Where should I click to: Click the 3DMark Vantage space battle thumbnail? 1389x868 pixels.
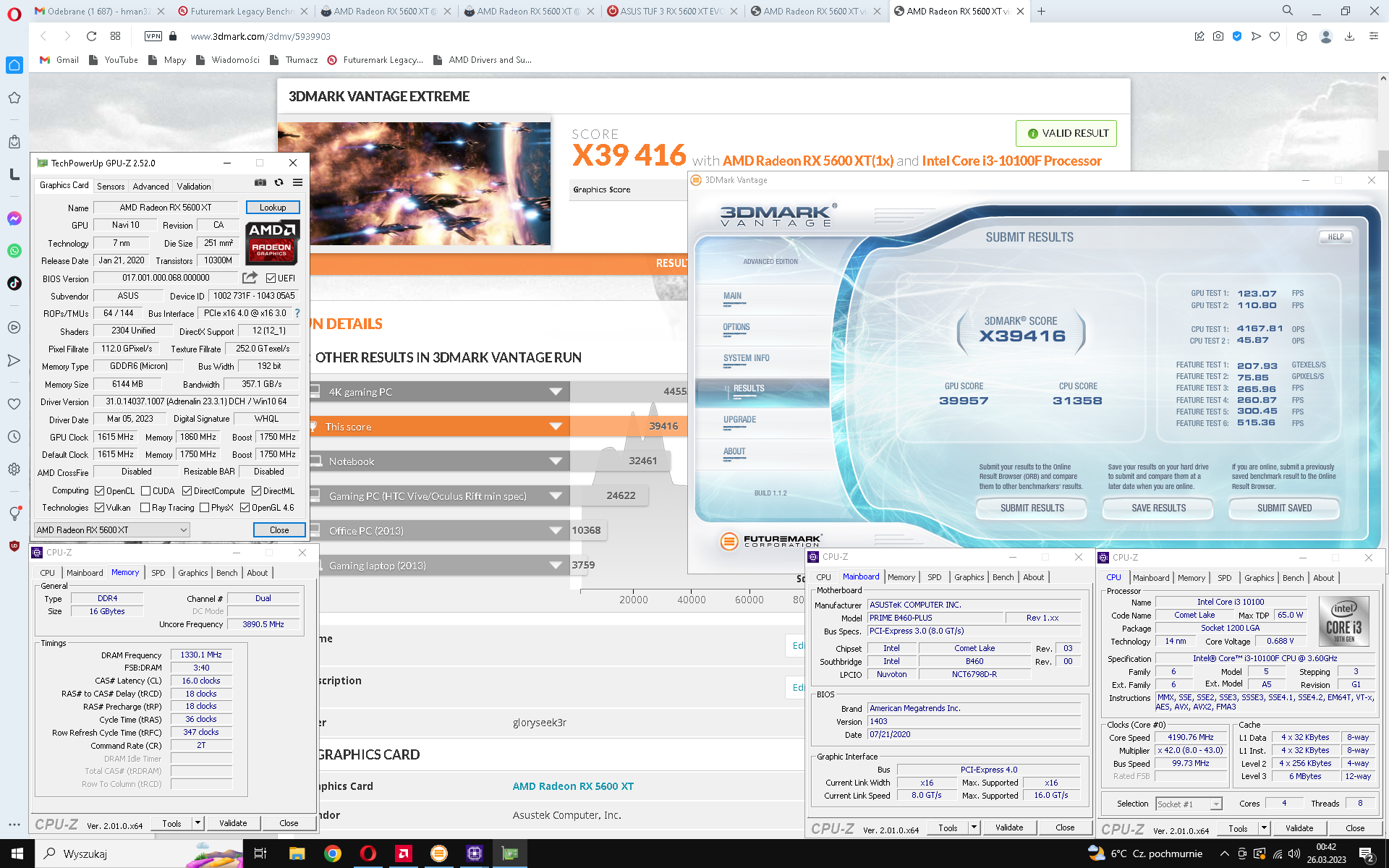click(x=414, y=184)
